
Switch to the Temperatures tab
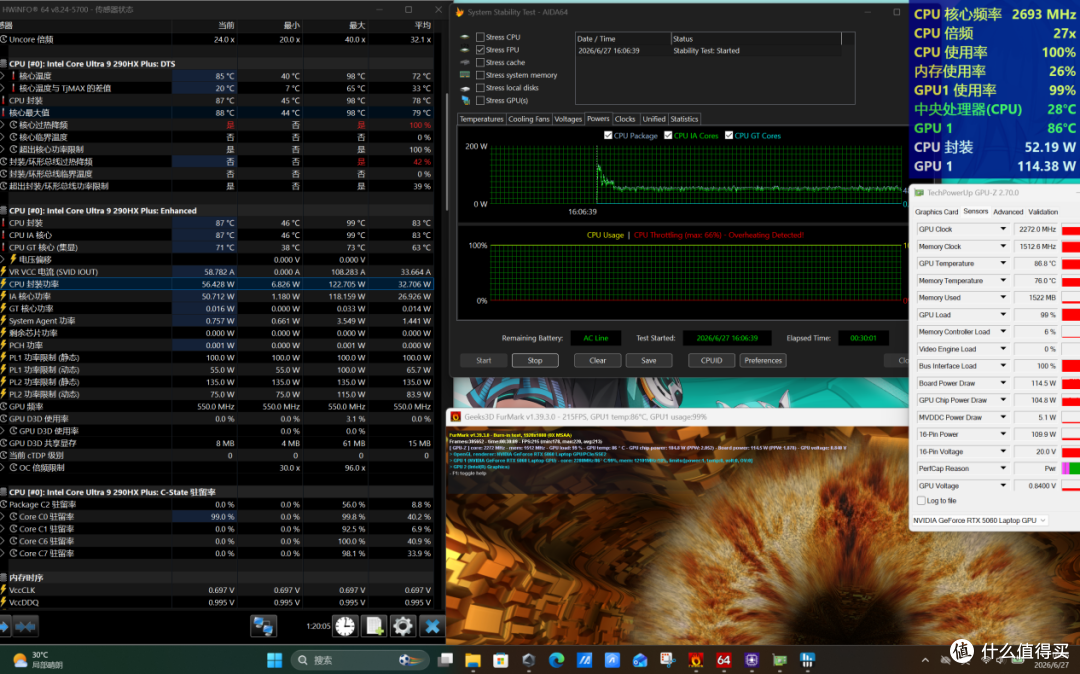[481, 119]
